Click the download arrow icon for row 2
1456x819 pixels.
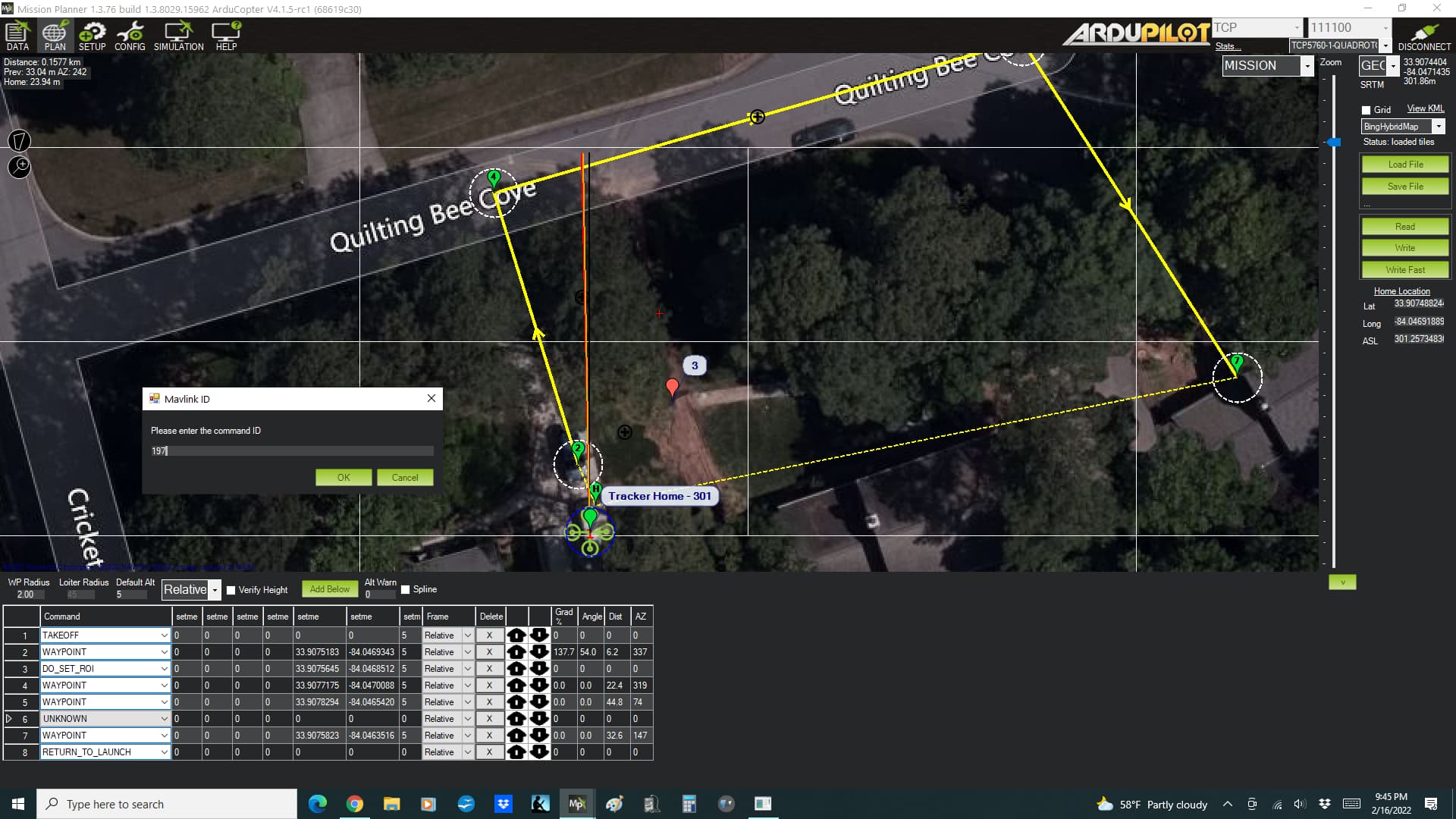[x=539, y=652]
